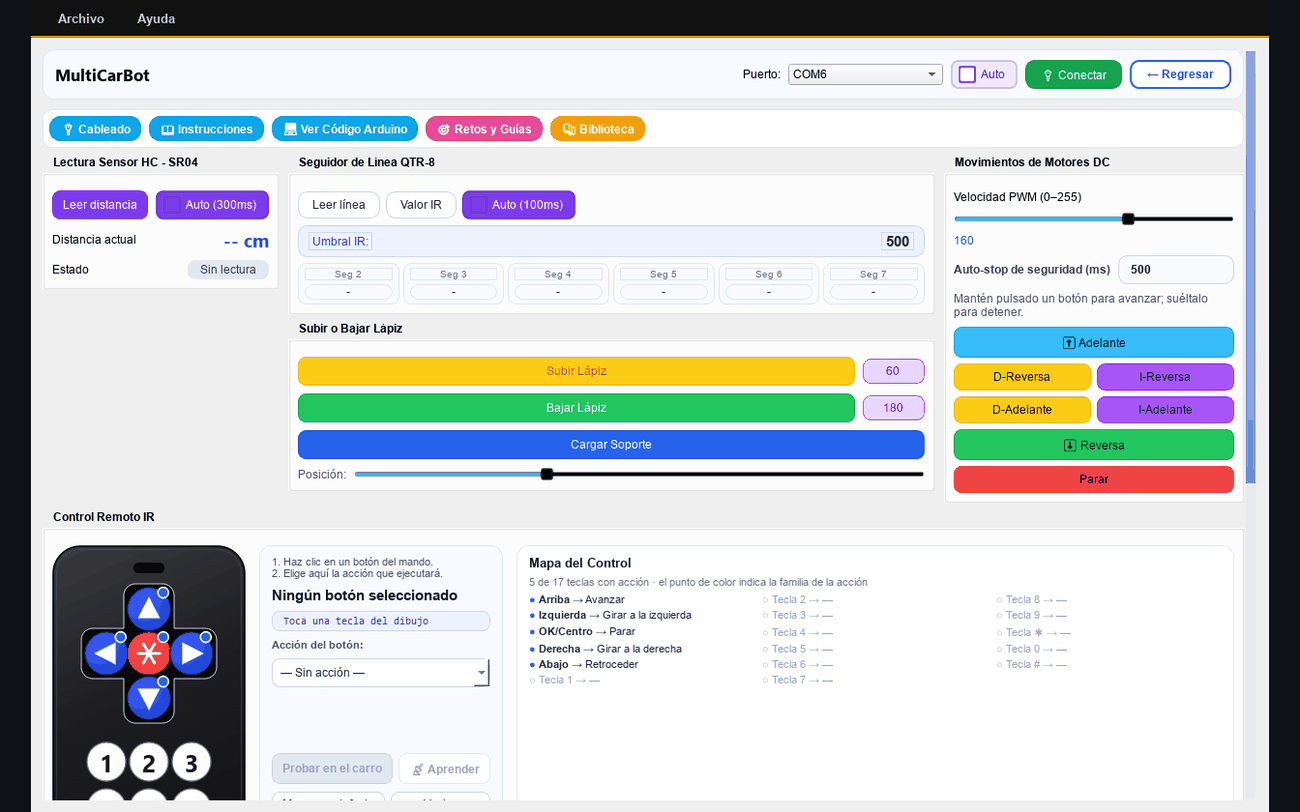Open the Puerto COM6 dropdown
Screen dimensions: 1300x812
pos(866,74)
